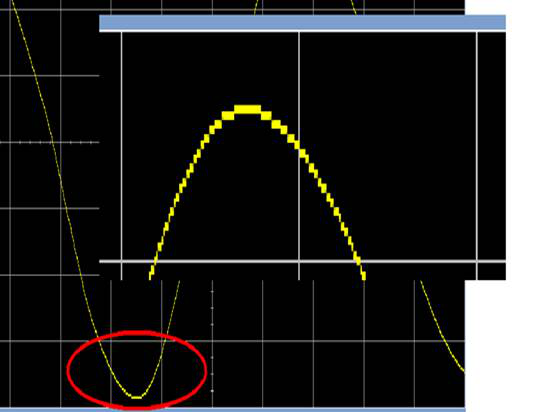
Task: Select the yellow trace at the lower right
Action: coord(442,326)
